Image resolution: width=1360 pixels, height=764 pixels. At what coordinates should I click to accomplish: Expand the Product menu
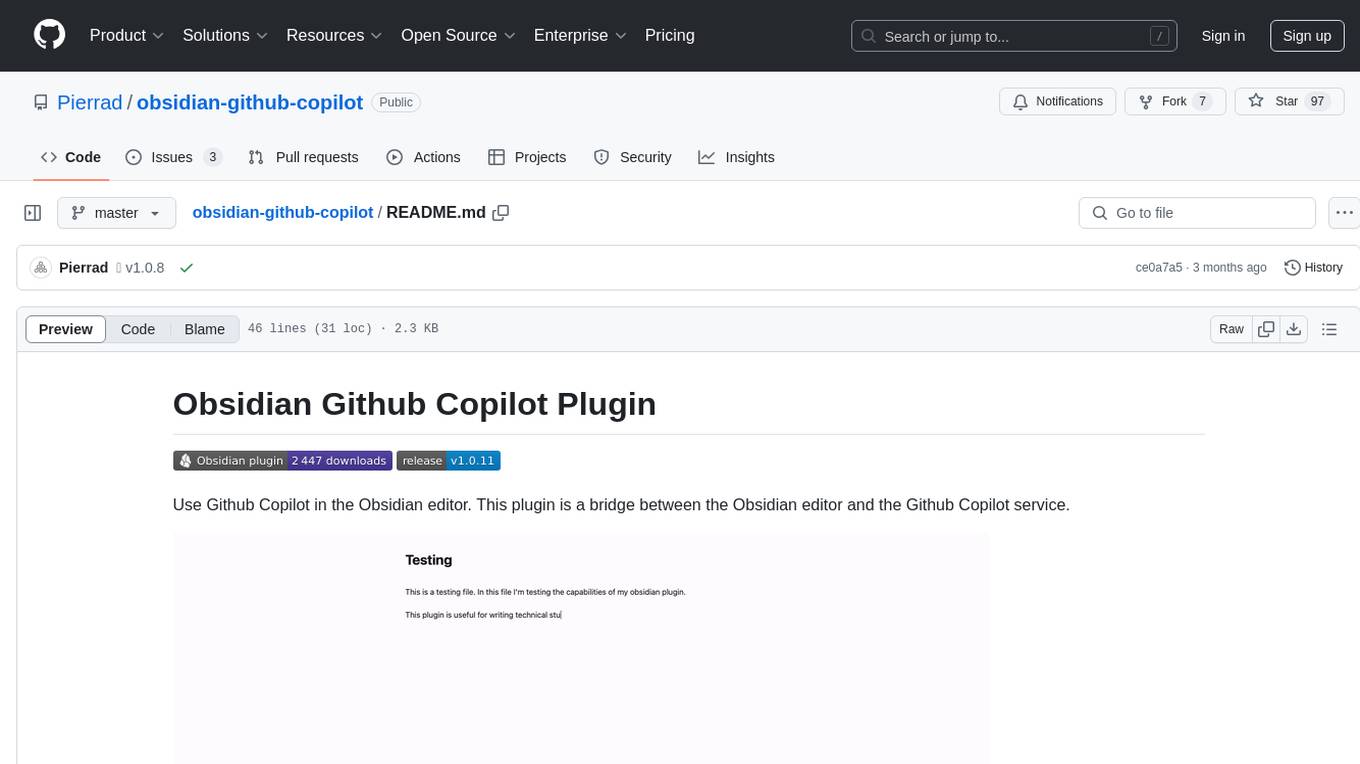pos(127,35)
